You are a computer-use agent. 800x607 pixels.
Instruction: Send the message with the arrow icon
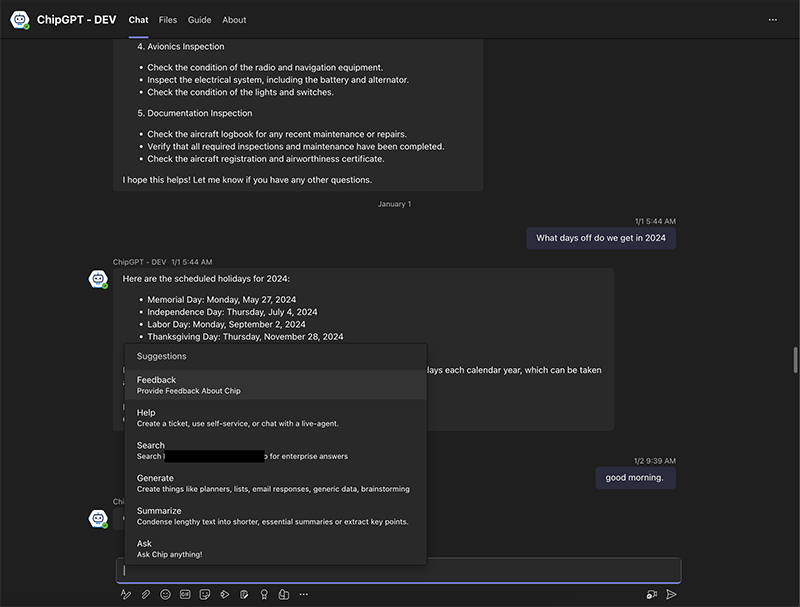pyautogui.click(x=671, y=594)
